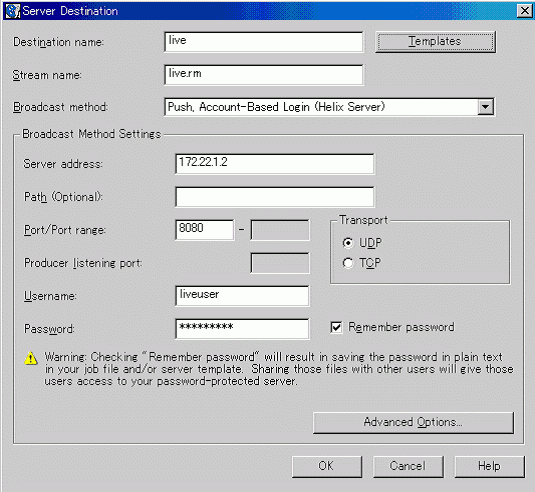Open the Templates button
Screen dimensions: 535x492
click(x=435, y=42)
